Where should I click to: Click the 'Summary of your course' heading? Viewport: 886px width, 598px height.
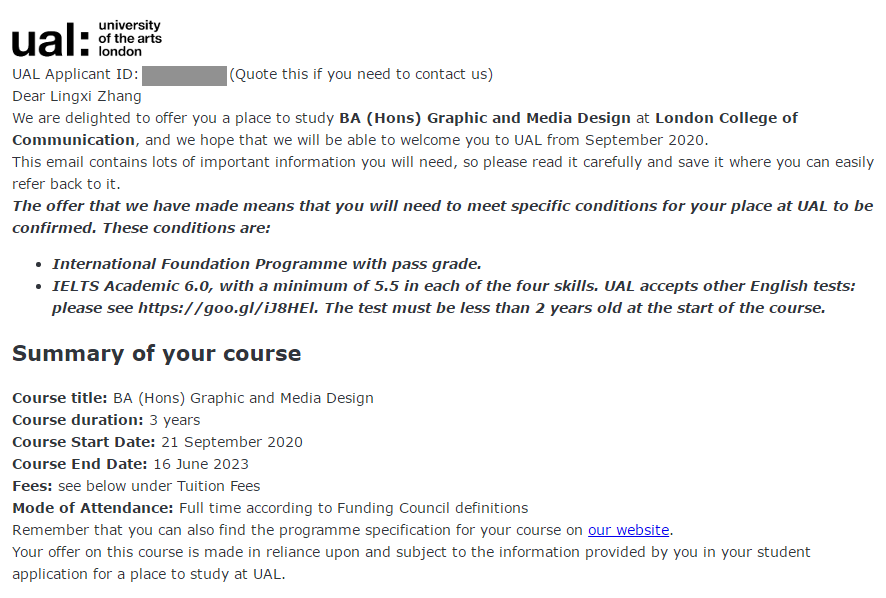(x=157, y=354)
